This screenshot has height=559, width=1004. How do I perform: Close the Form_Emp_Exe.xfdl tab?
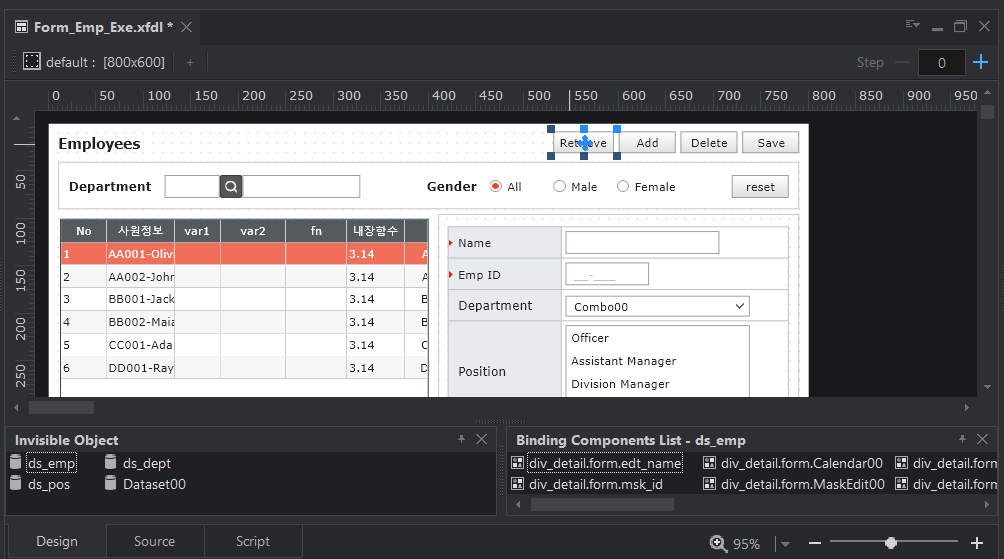[186, 27]
